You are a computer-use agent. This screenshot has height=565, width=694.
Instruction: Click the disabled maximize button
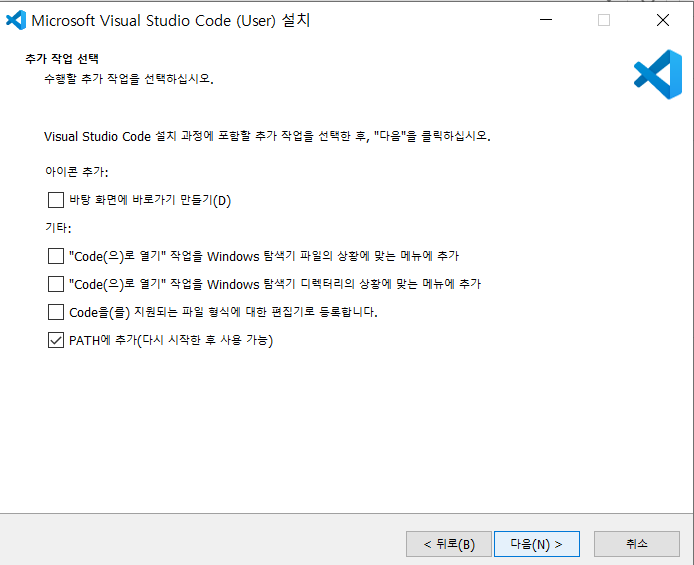coord(604,20)
